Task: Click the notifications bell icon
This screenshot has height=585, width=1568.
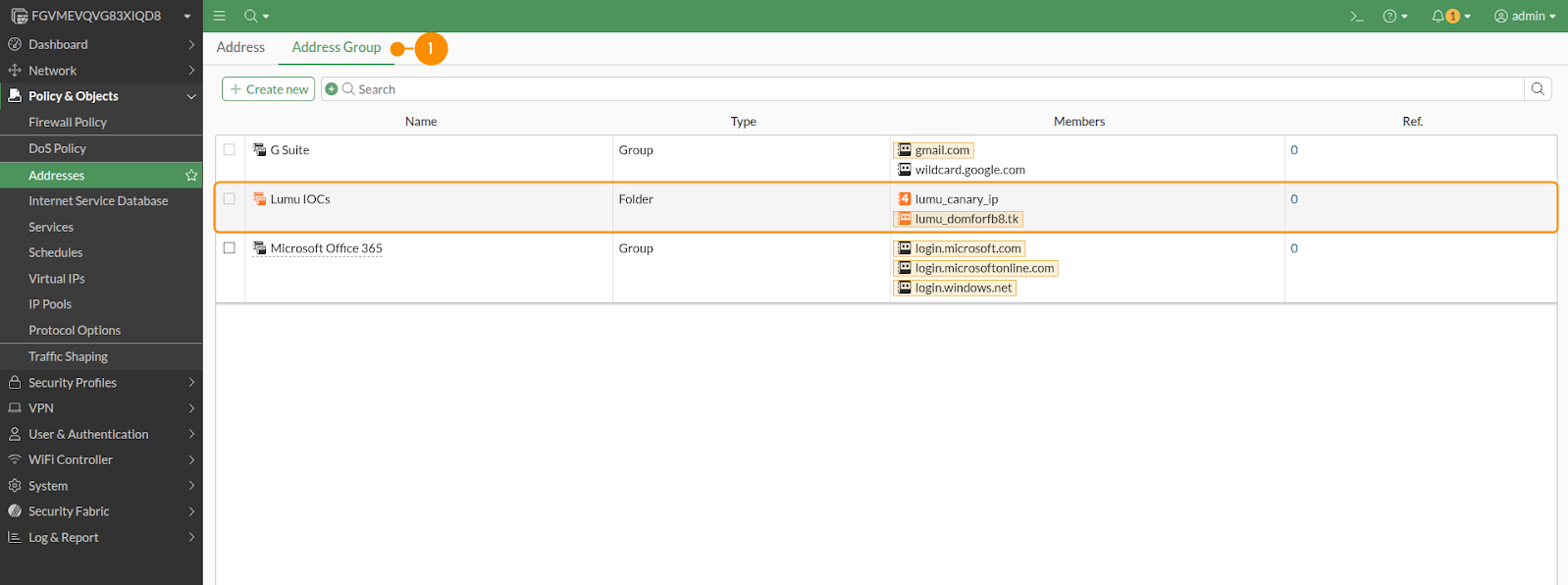Action: [x=1439, y=16]
